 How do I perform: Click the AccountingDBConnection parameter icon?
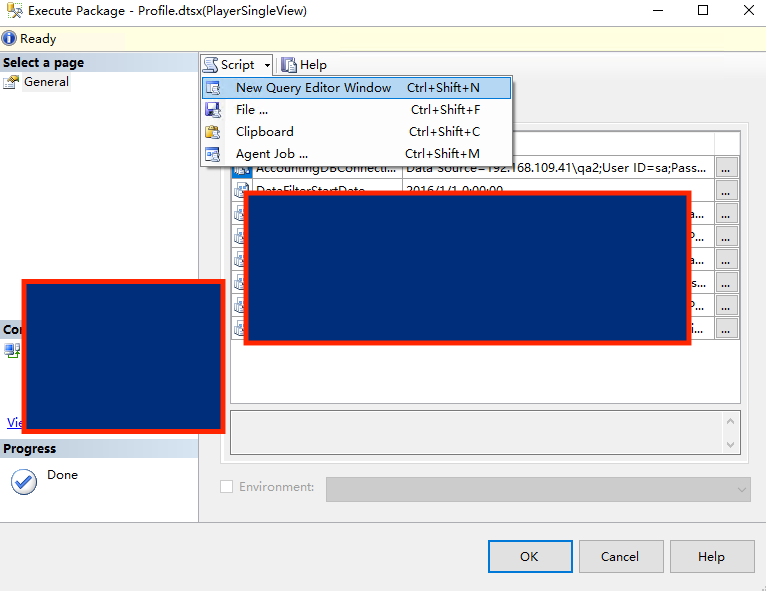(241, 168)
